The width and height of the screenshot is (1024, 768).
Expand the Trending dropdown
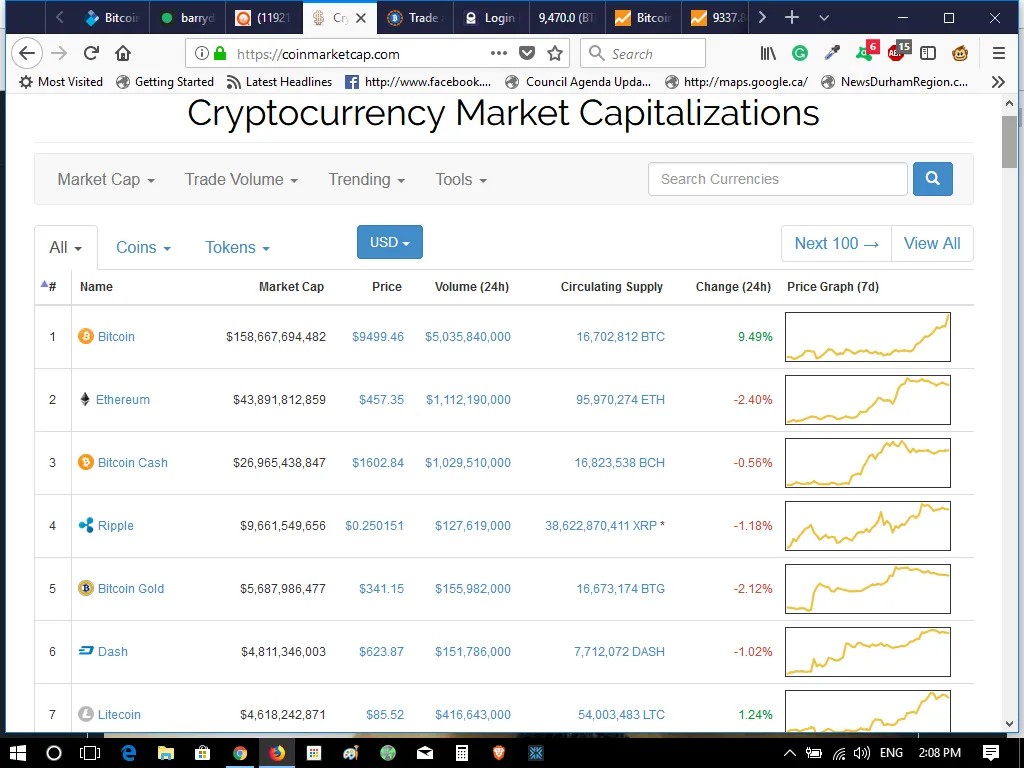click(x=366, y=180)
